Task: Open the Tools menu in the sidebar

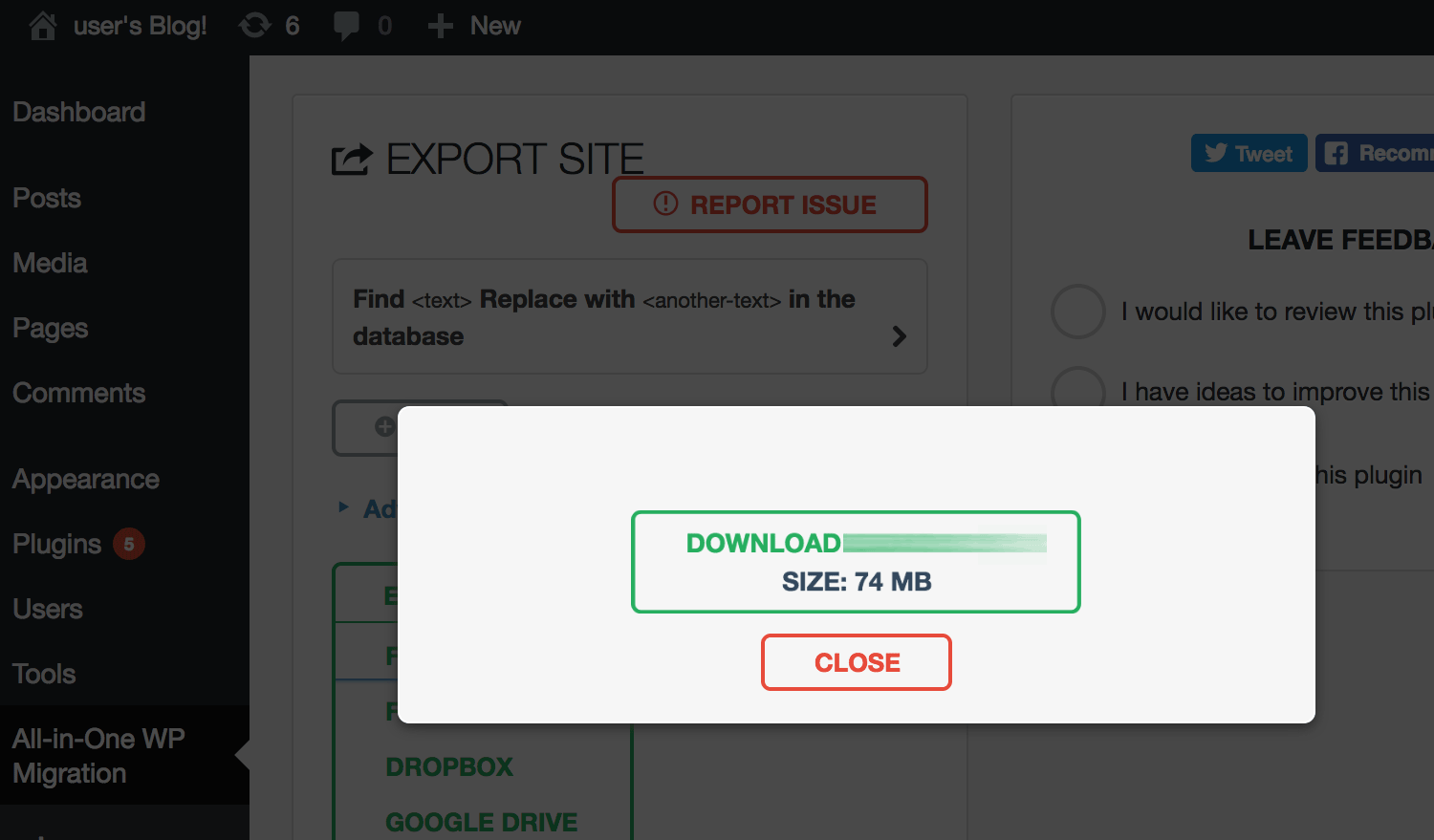Action: (x=43, y=674)
